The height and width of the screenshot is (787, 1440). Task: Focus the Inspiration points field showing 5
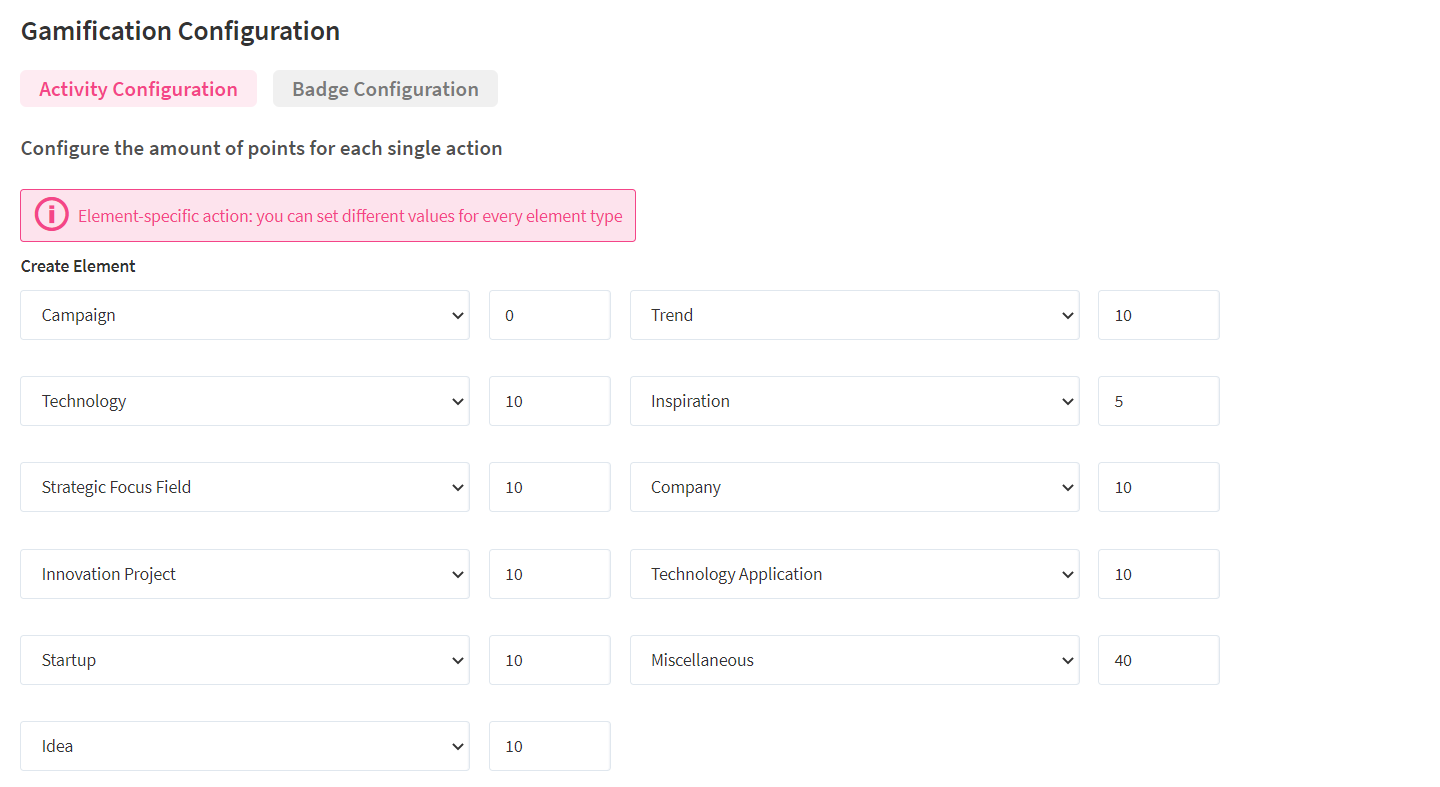pyautogui.click(x=1158, y=401)
